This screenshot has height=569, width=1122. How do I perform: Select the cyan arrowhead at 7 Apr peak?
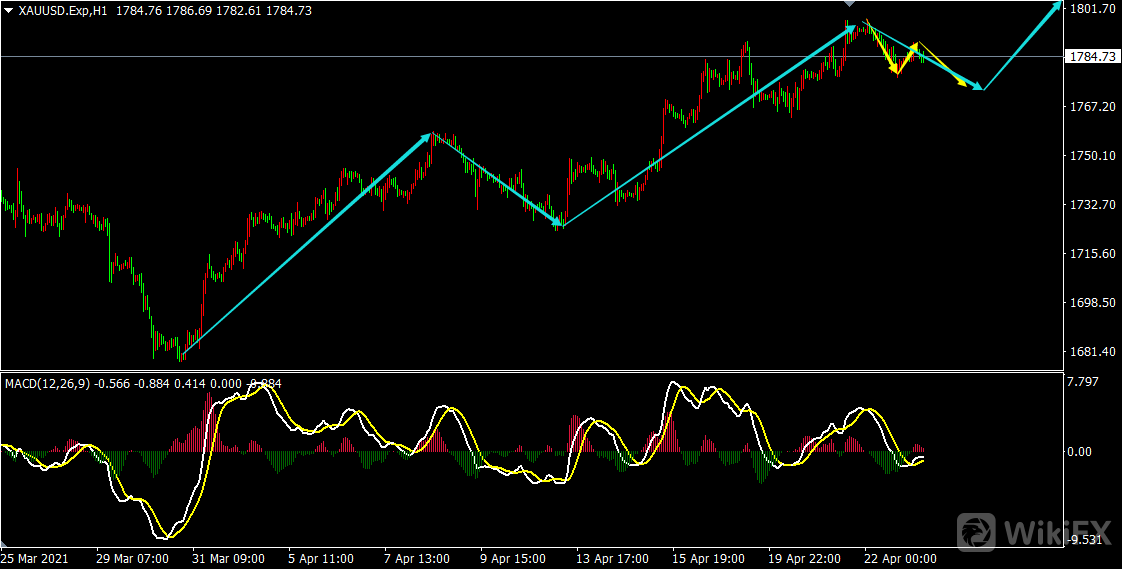click(x=427, y=136)
